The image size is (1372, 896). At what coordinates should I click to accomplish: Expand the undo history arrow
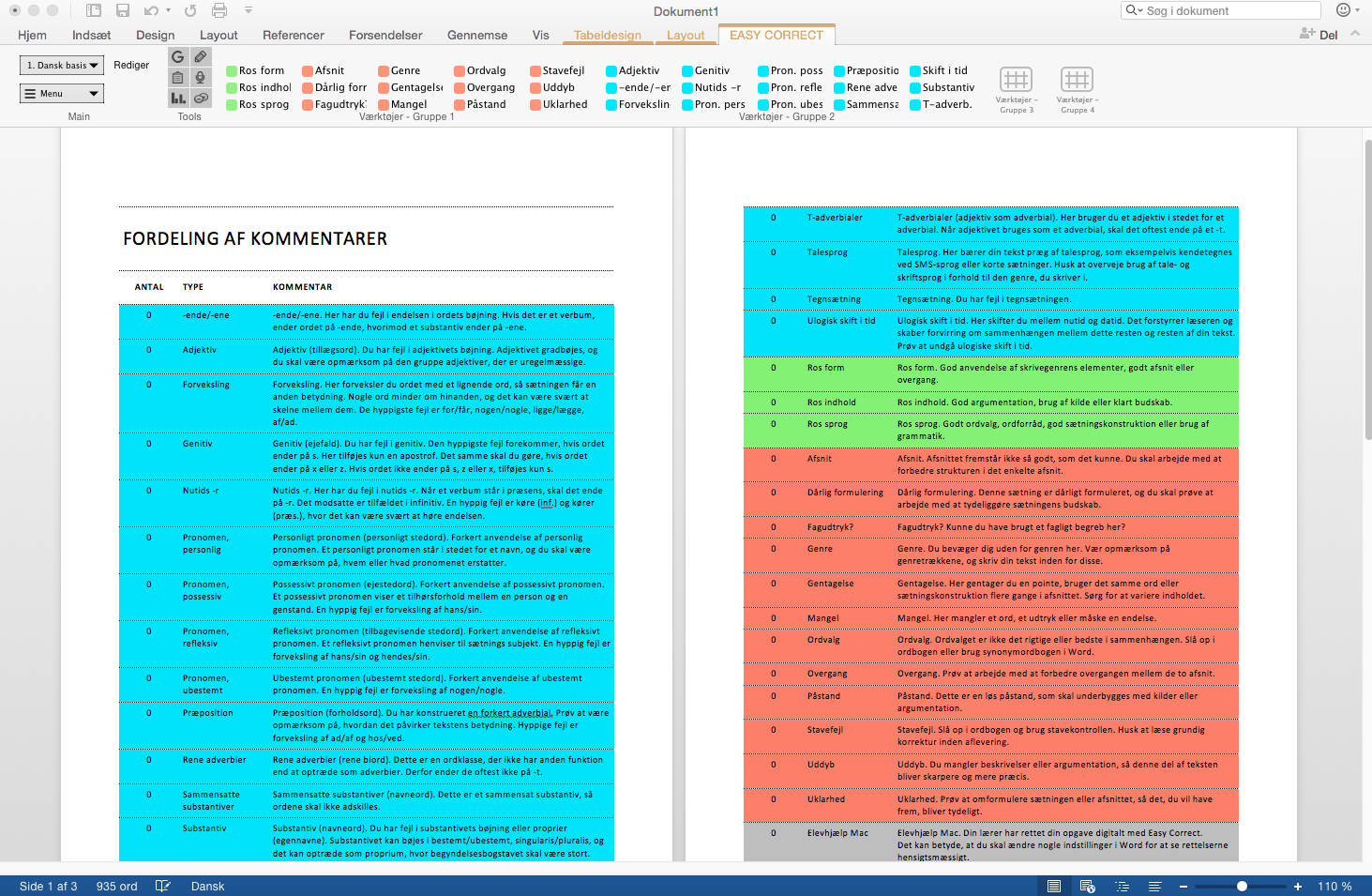pyautogui.click(x=168, y=10)
